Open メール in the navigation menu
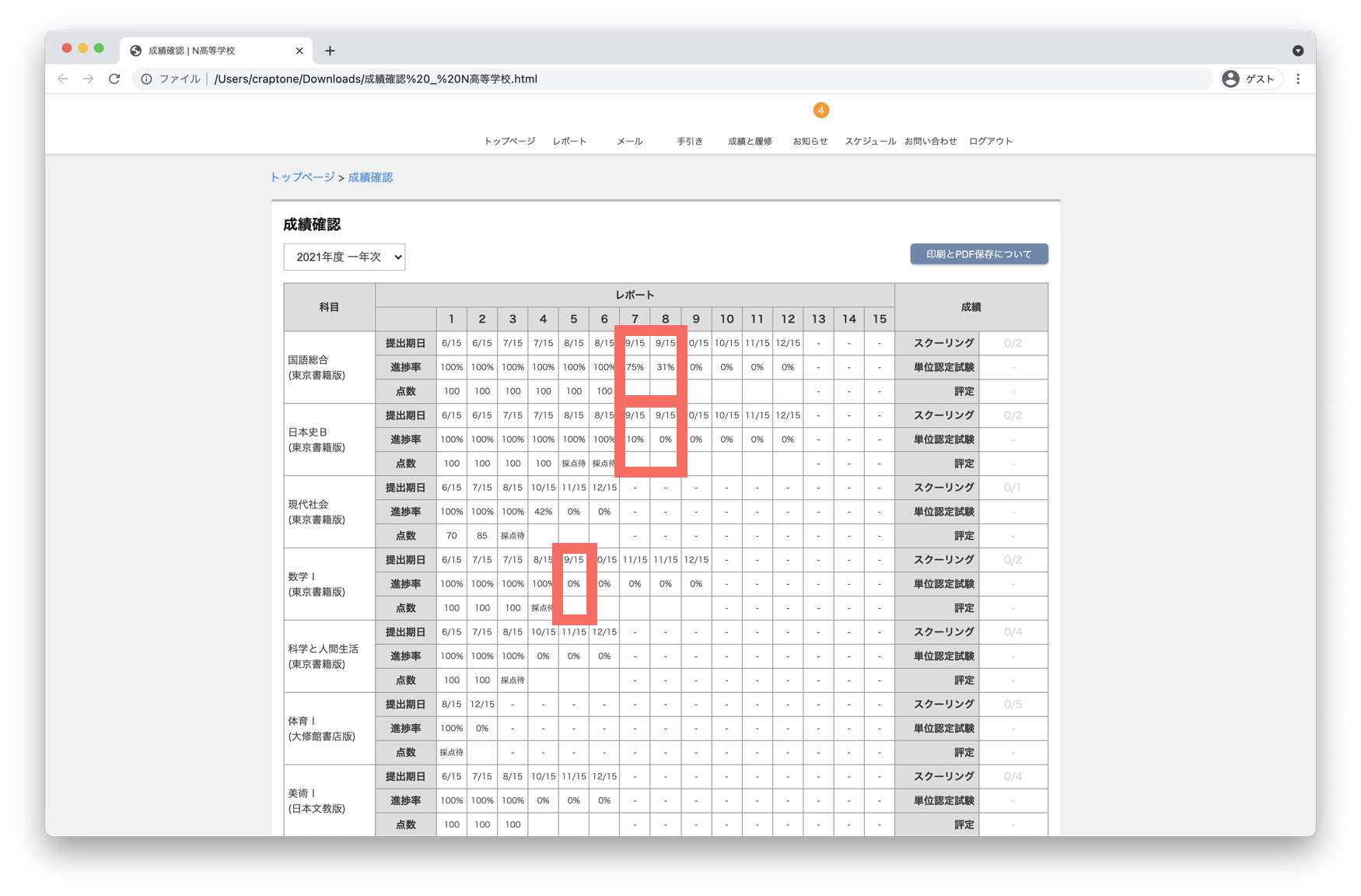 [x=630, y=141]
